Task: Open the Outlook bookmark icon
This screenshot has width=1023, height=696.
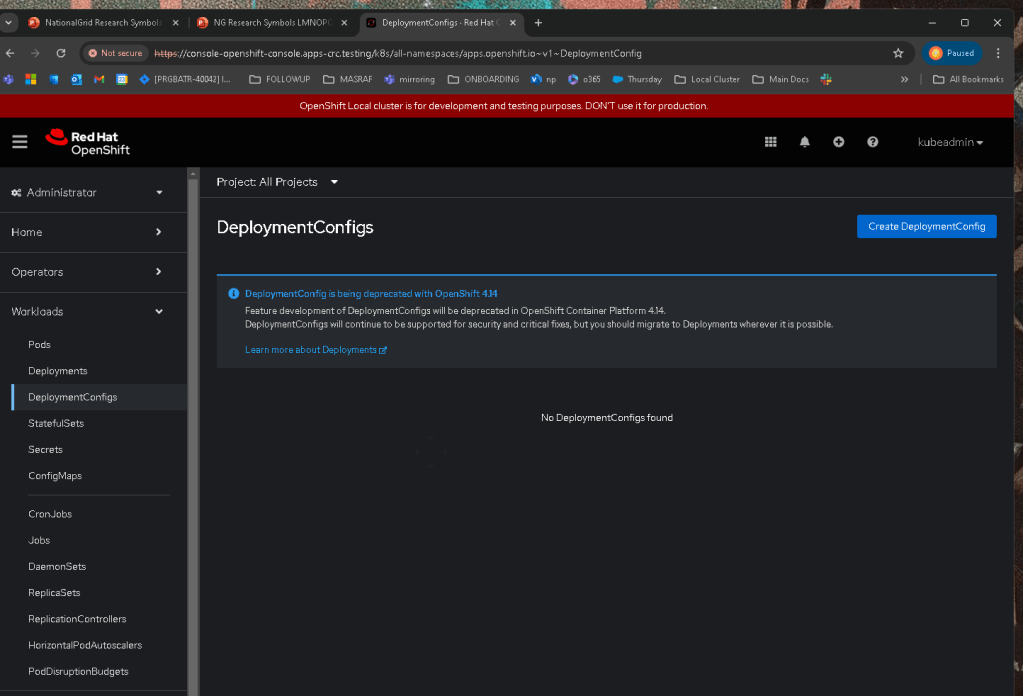Action: coord(76,79)
